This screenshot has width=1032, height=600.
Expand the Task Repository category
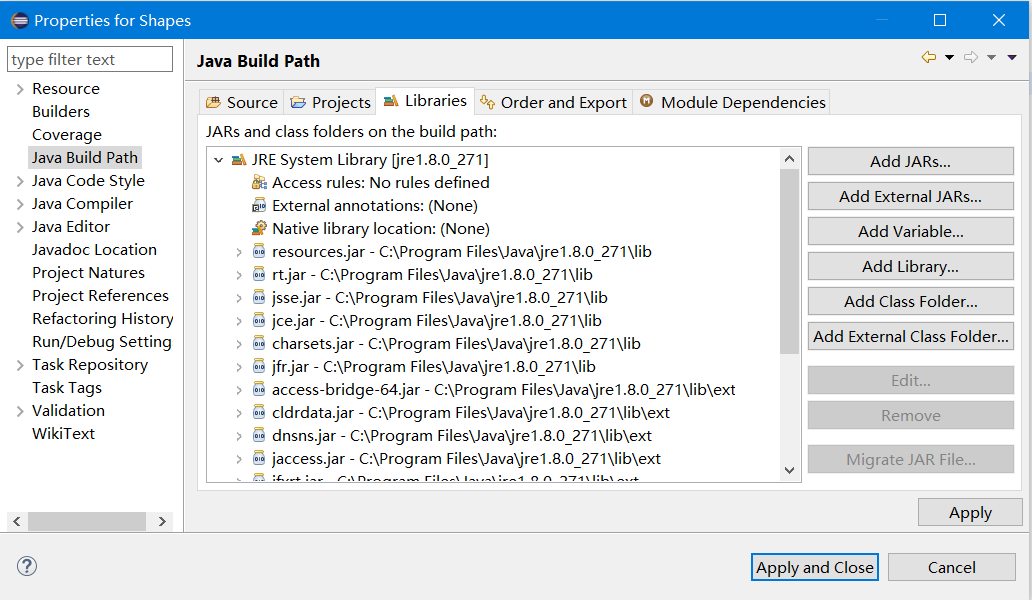pos(20,365)
